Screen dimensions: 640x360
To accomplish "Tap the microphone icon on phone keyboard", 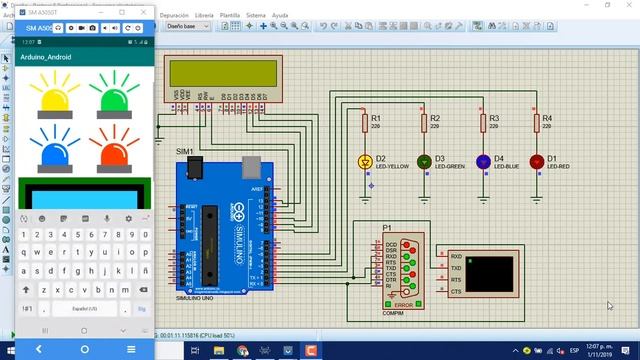I will coord(107,219).
